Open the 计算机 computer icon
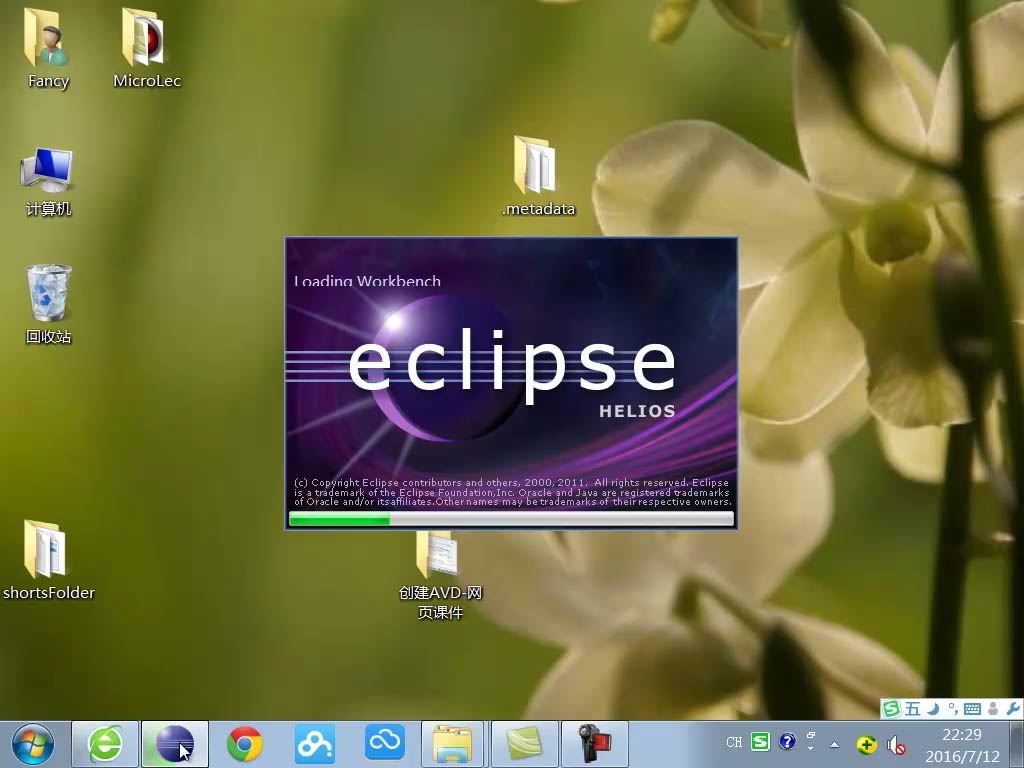This screenshot has height=768, width=1024. (48, 182)
